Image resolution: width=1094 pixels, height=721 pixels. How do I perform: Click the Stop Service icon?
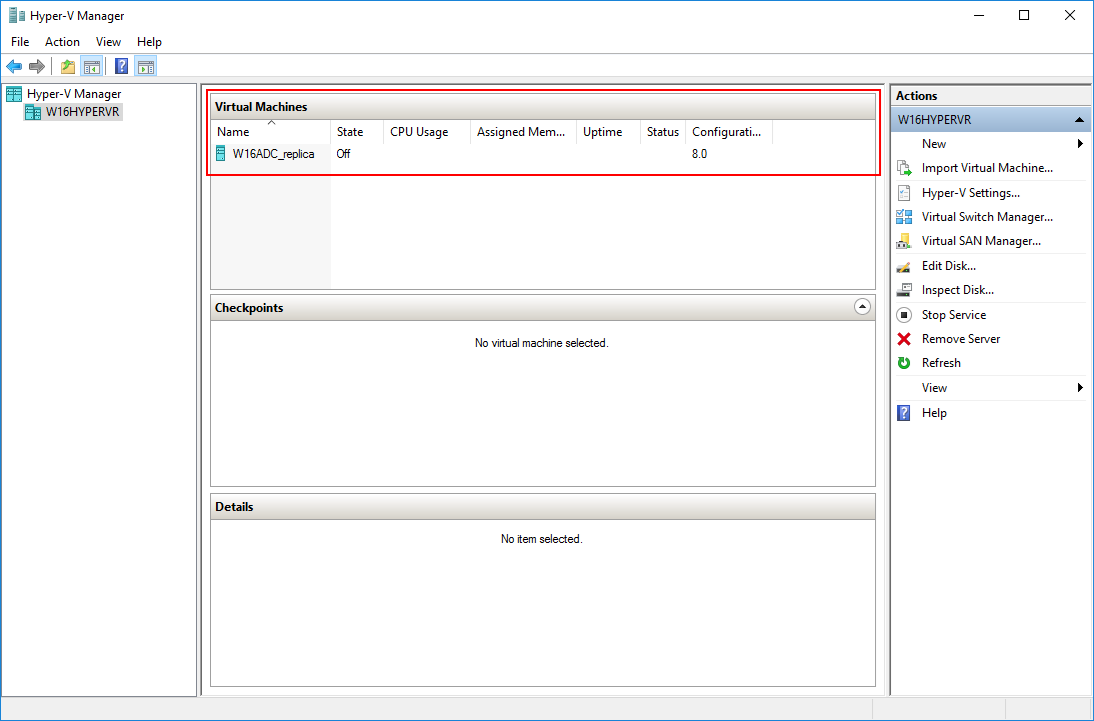pos(904,315)
